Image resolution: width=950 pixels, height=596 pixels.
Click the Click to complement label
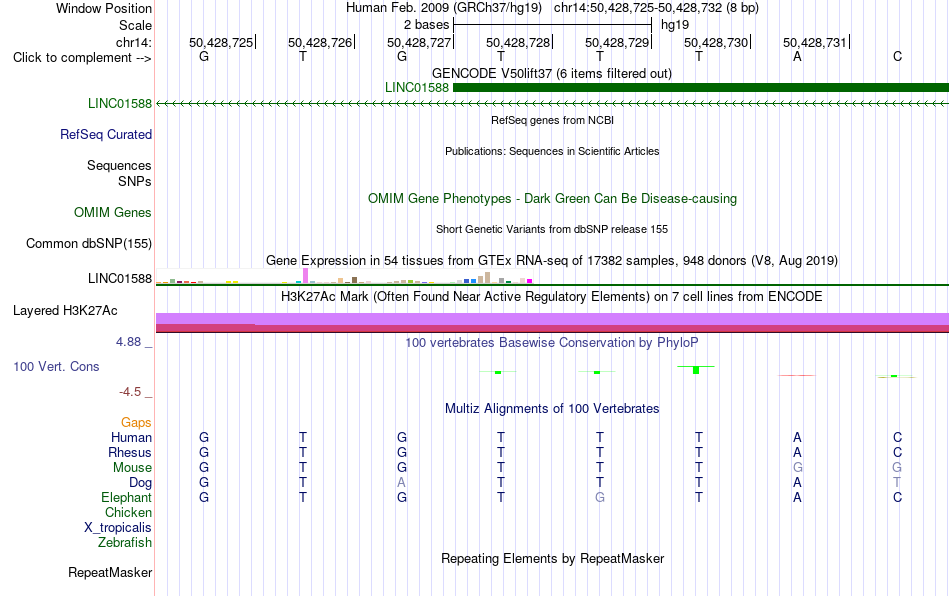(x=82, y=58)
